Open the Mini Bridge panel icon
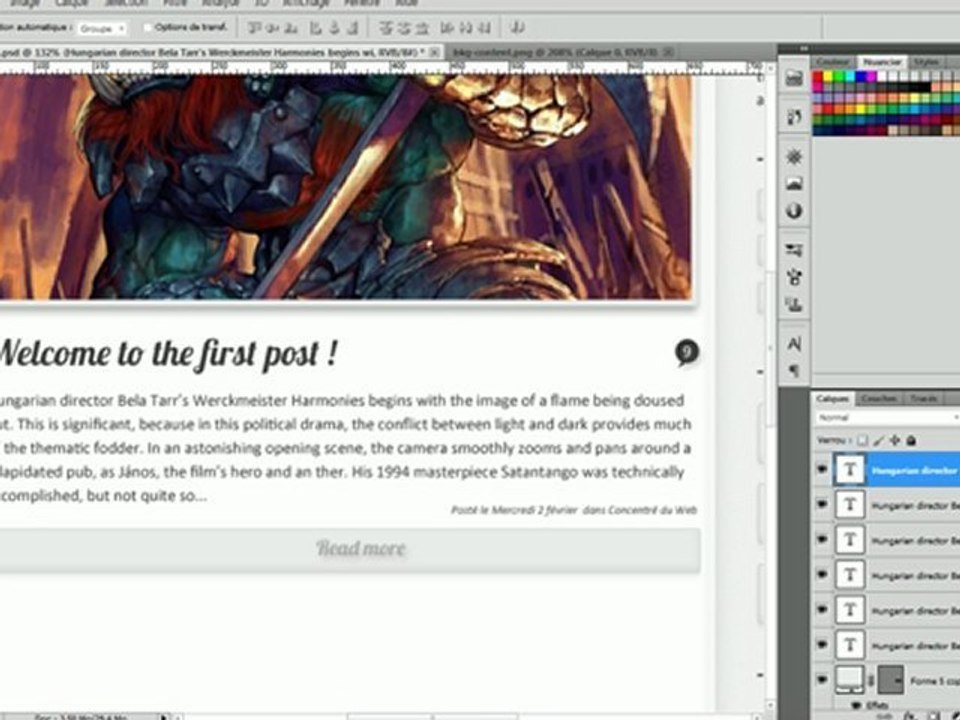Screen dimensions: 960x720 click(794, 78)
